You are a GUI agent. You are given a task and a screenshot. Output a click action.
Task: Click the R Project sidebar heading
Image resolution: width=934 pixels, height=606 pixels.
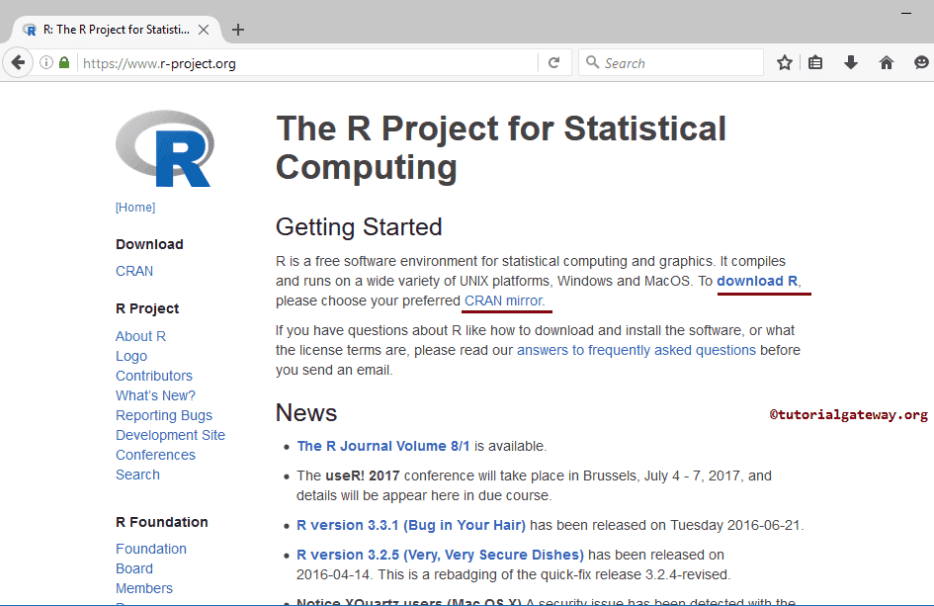[147, 309]
